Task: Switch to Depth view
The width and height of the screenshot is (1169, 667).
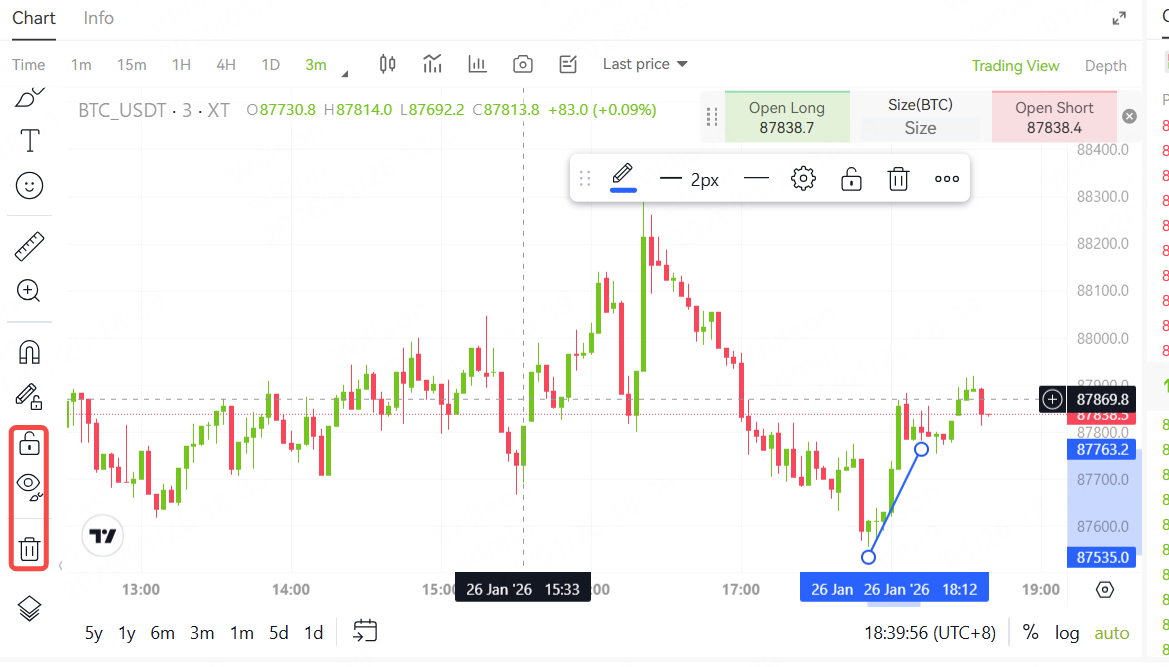Action: 1105,66
